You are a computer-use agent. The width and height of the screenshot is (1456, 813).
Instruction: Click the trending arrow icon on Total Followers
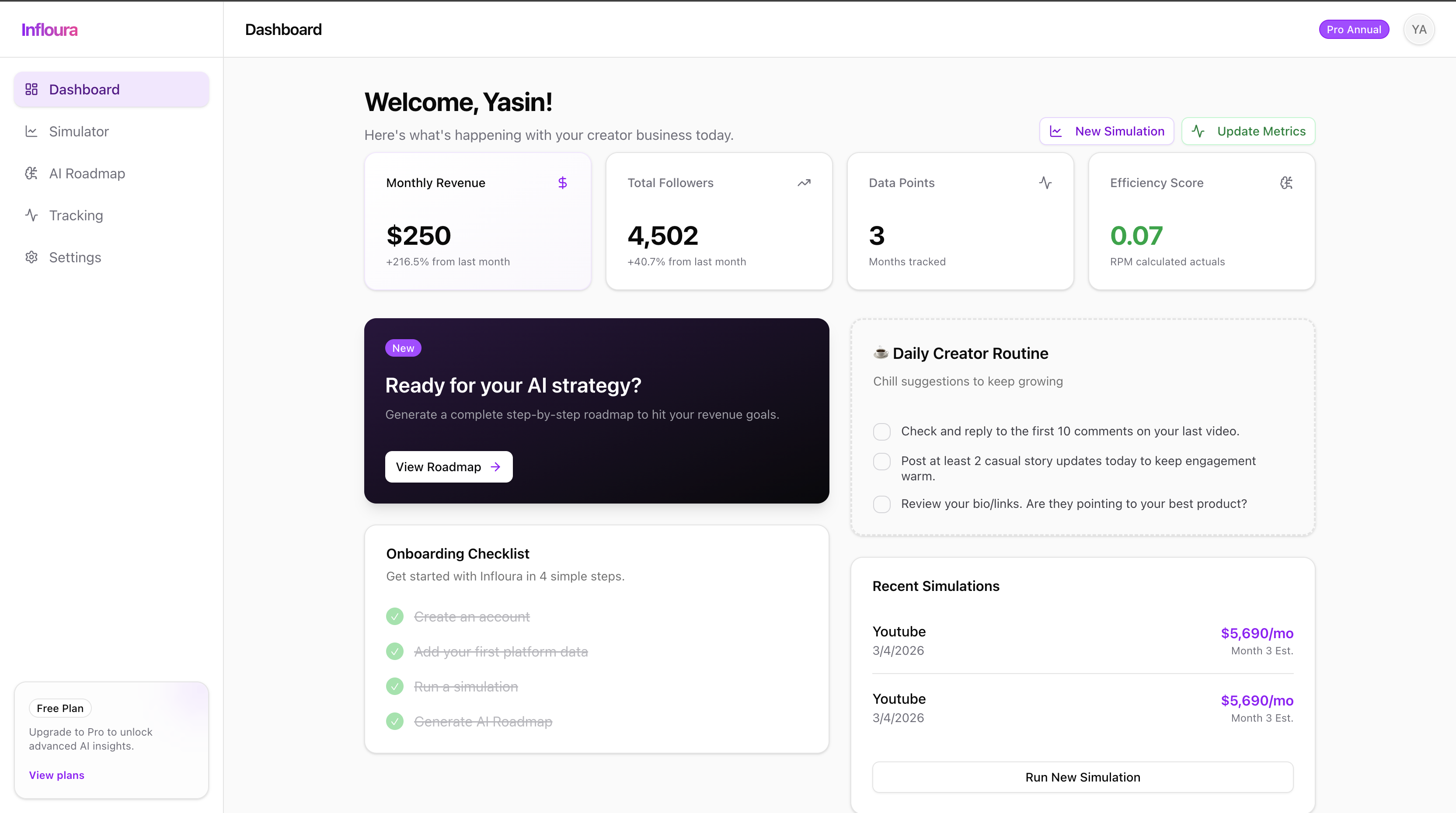pyautogui.click(x=804, y=182)
